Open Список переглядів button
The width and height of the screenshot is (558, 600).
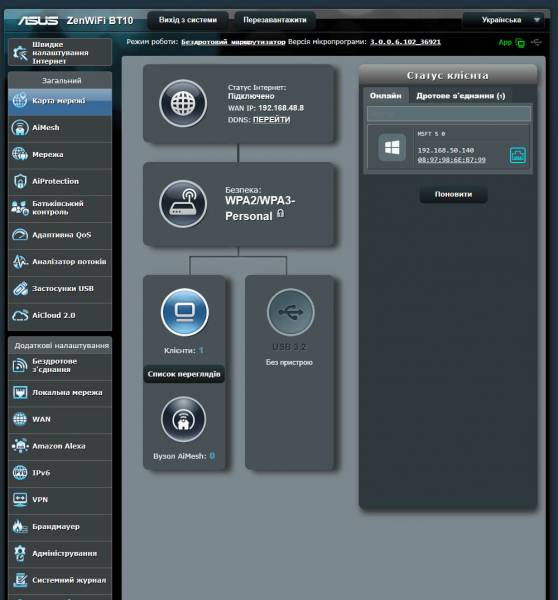(184, 374)
